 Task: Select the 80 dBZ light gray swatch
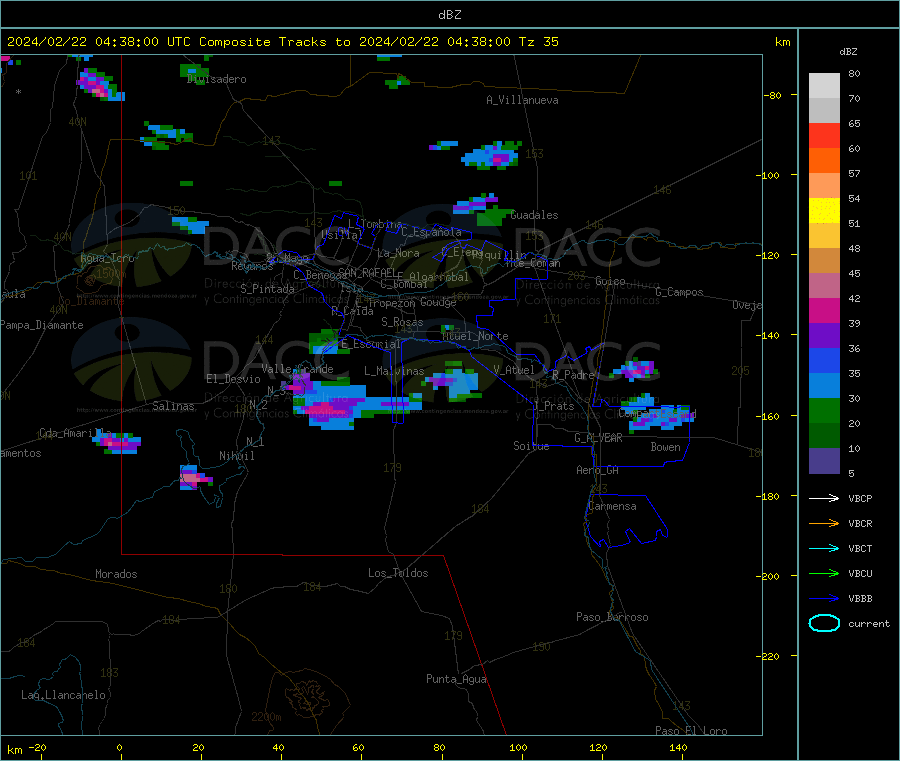pyautogui.click(x=824, y=86)
